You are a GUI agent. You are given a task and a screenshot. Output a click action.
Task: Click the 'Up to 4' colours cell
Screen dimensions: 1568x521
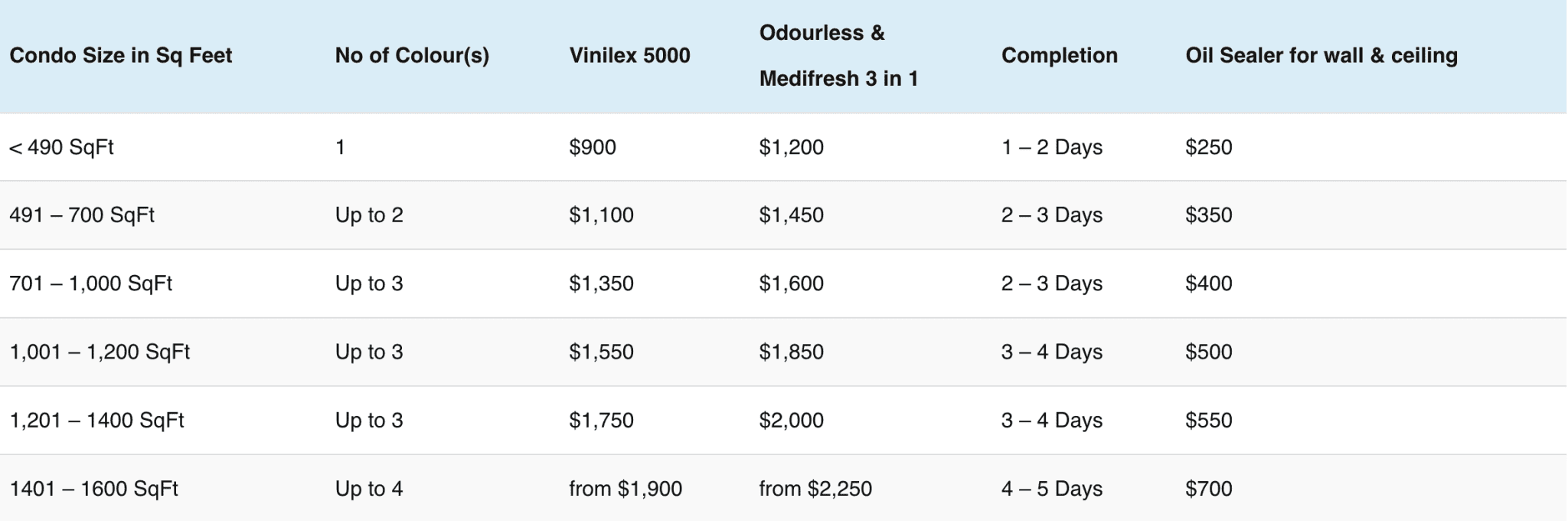pos(368,488)
